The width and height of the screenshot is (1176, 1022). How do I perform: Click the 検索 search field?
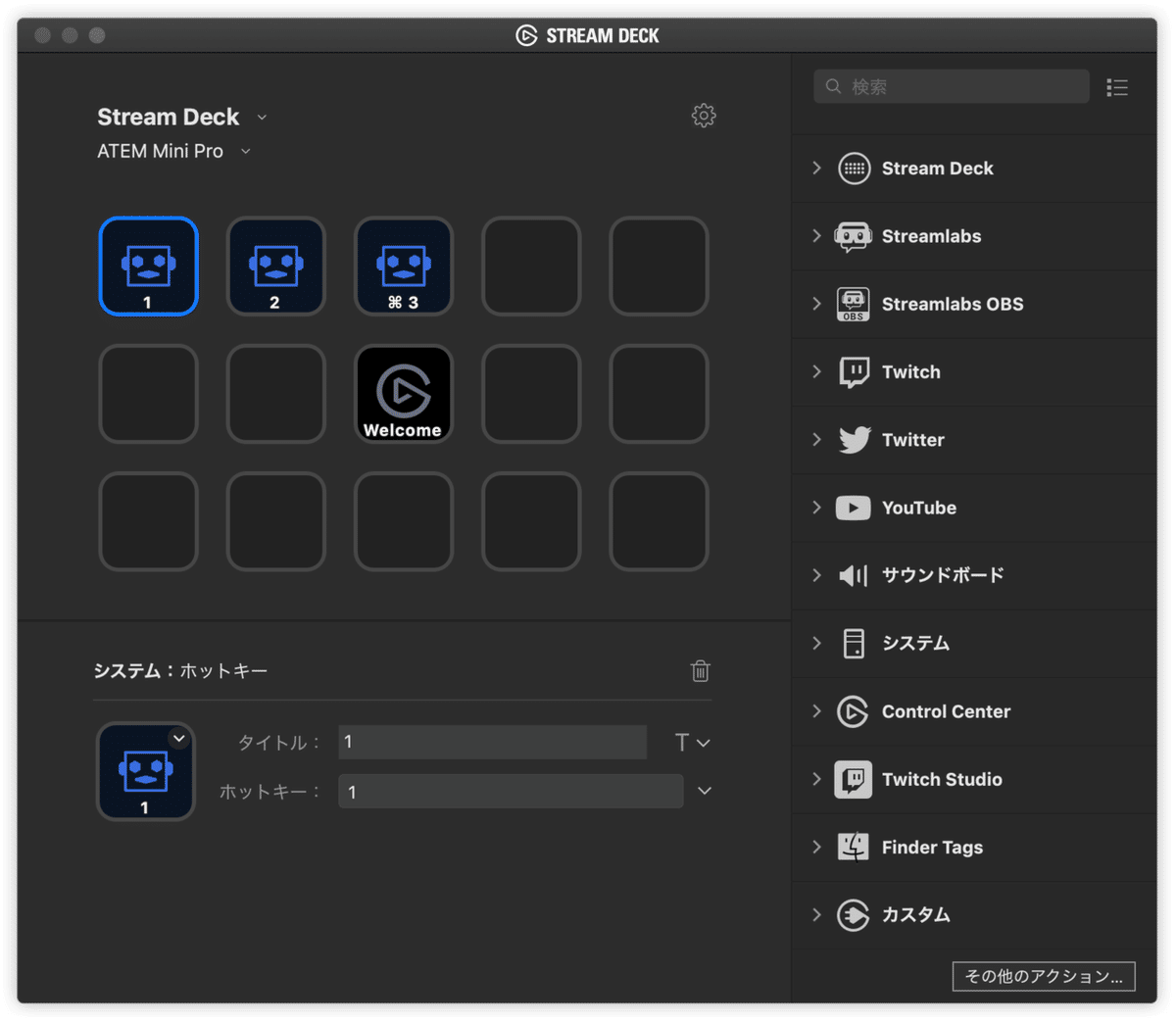951,86
